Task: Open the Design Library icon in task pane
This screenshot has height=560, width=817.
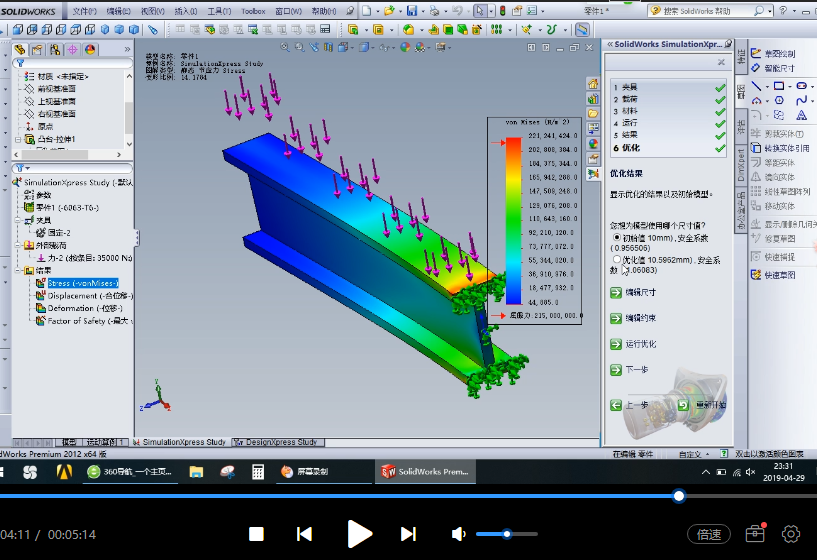Action: [593, 99]
